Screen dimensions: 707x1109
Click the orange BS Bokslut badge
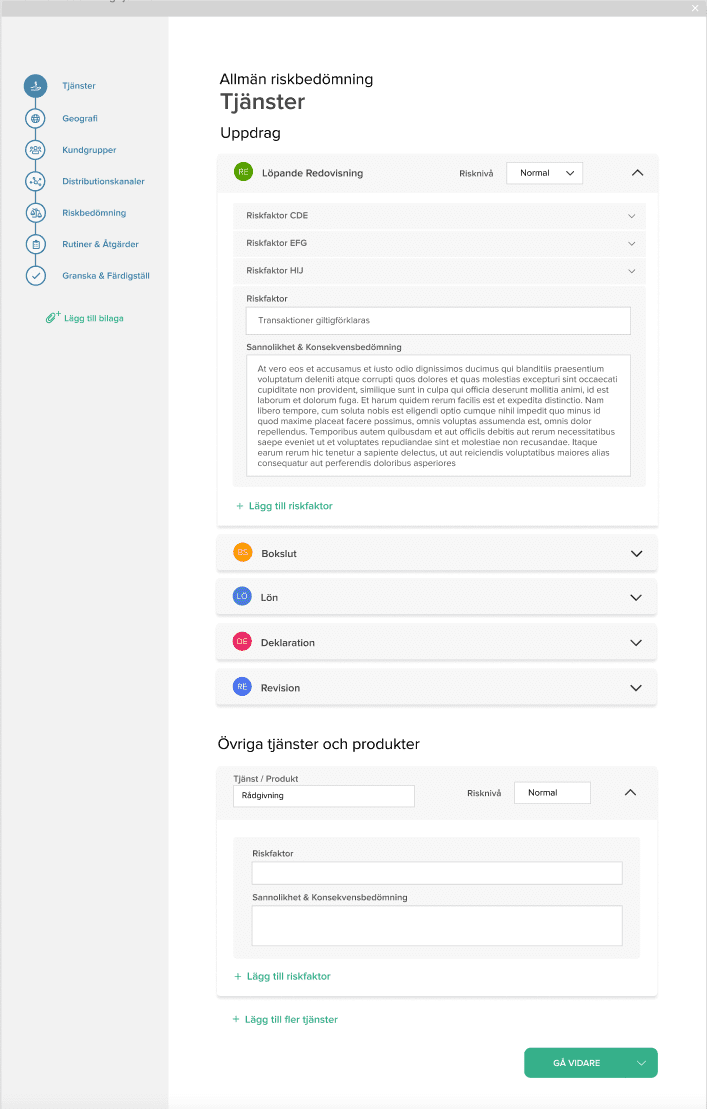(242, 553)
